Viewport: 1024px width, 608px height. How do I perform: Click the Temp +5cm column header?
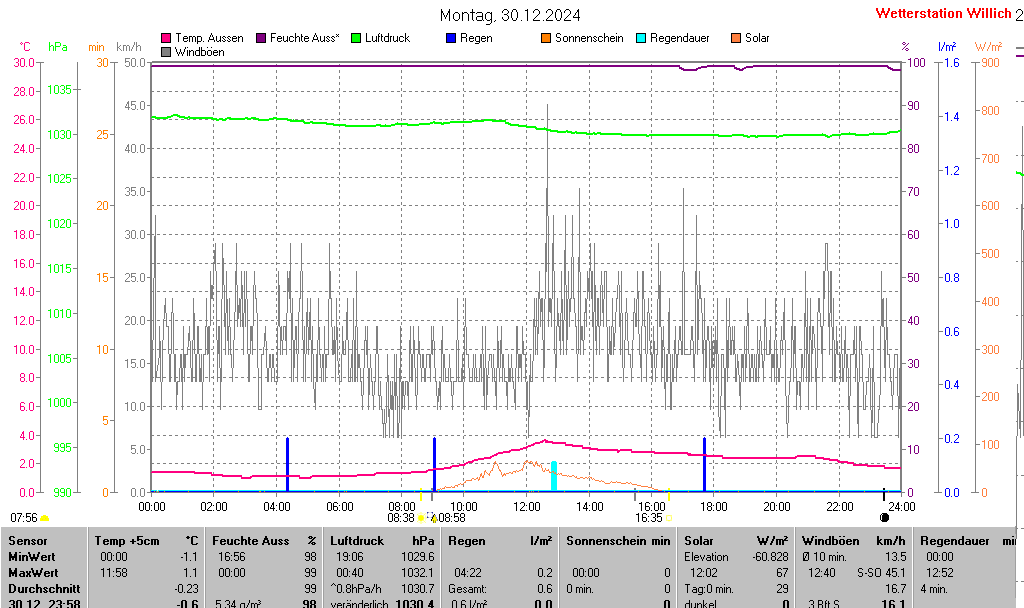tap(127, 541)
